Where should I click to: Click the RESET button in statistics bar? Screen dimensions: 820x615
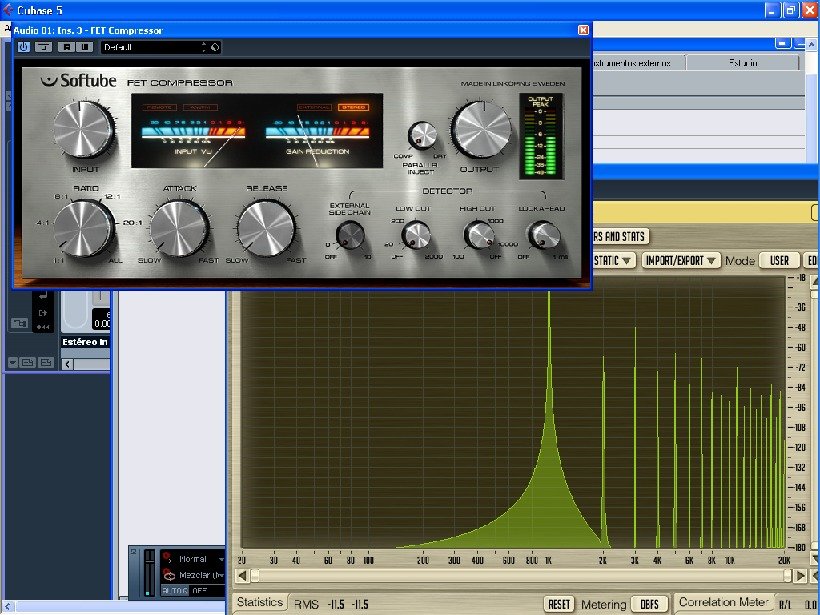tap(559, 605)
